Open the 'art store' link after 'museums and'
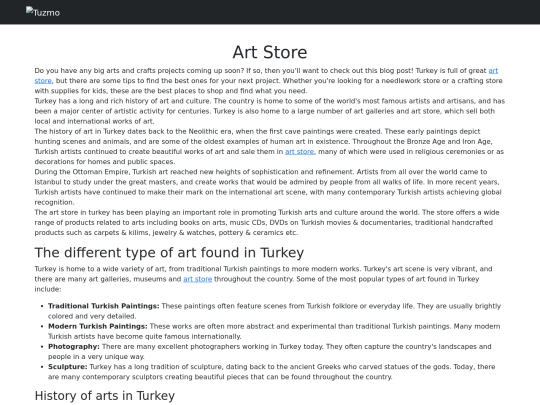Viewport: 540px width, 405px height. coord(197,279)
